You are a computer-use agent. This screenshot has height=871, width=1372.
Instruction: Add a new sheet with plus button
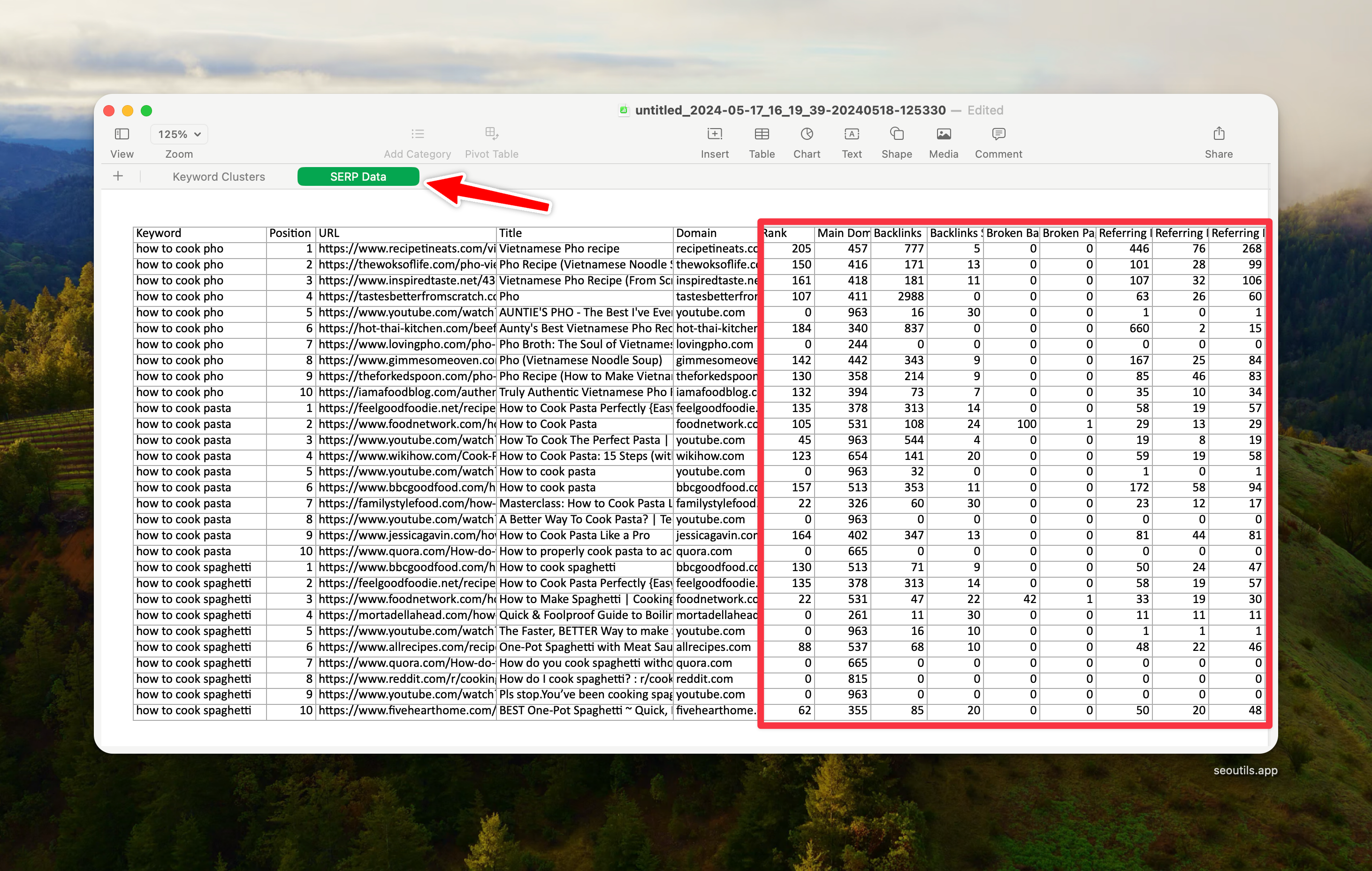pos(118,176)
